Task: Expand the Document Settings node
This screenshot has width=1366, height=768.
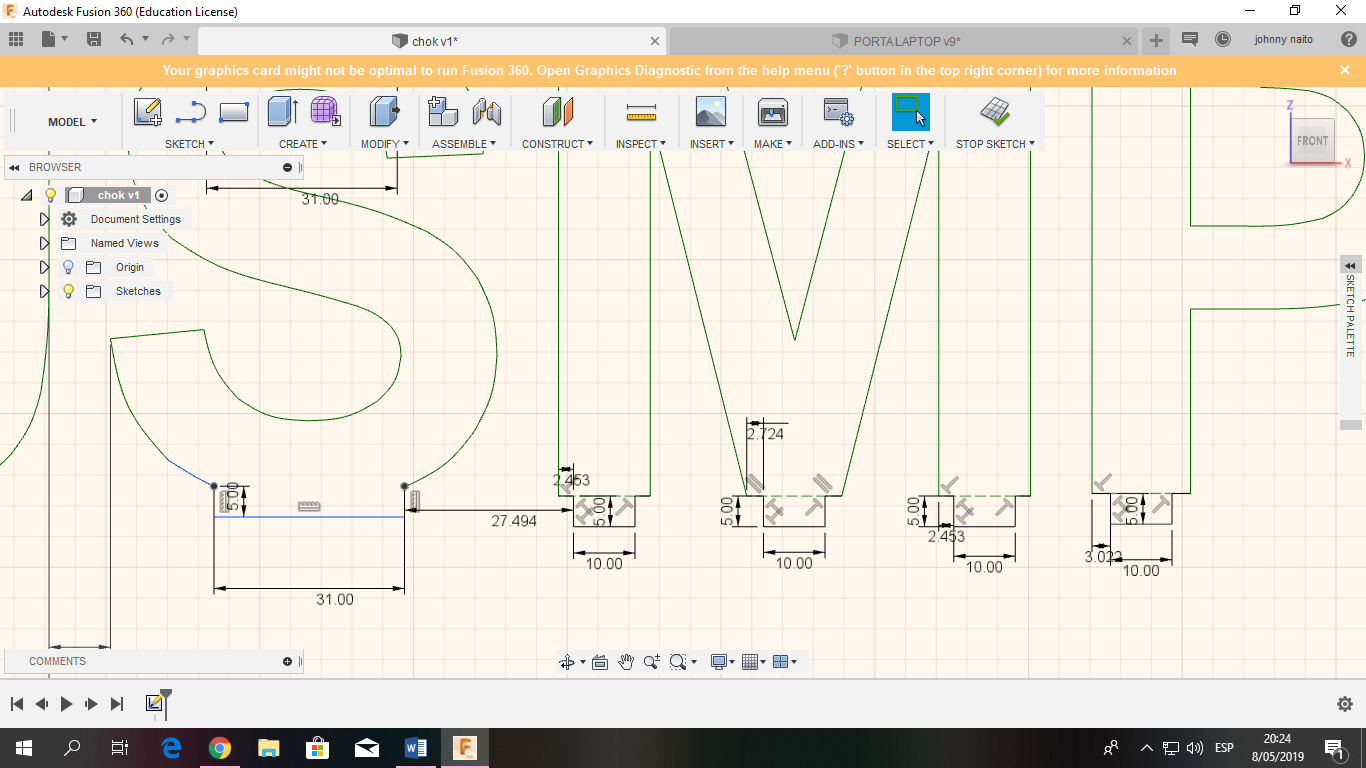Action: point(44,219)
